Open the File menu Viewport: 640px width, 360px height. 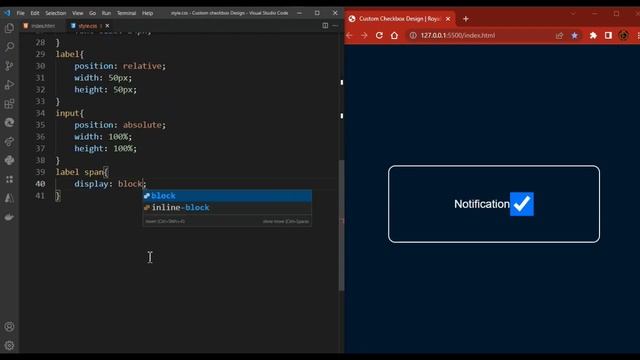pyautogui.click(x=20, y=13)
